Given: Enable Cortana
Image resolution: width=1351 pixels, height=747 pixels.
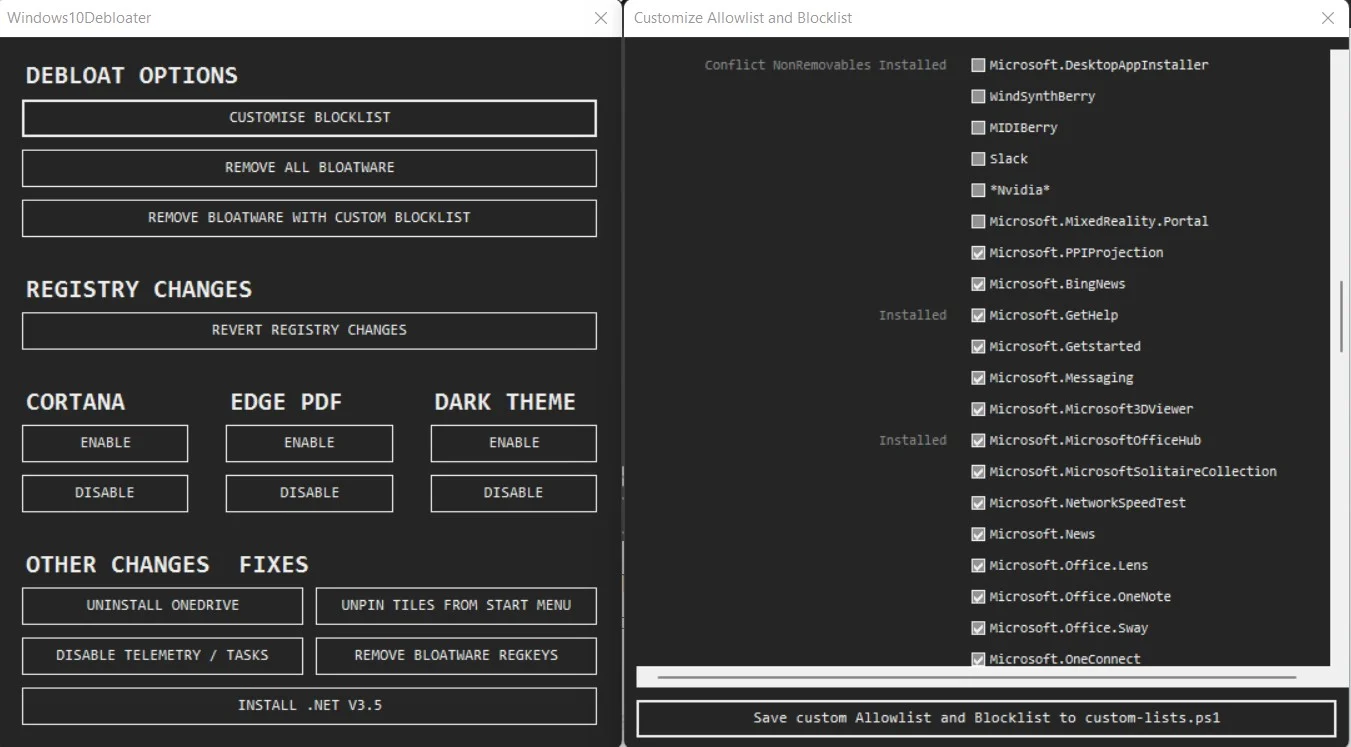Looking at the screenshot, I should click(105, 443).
